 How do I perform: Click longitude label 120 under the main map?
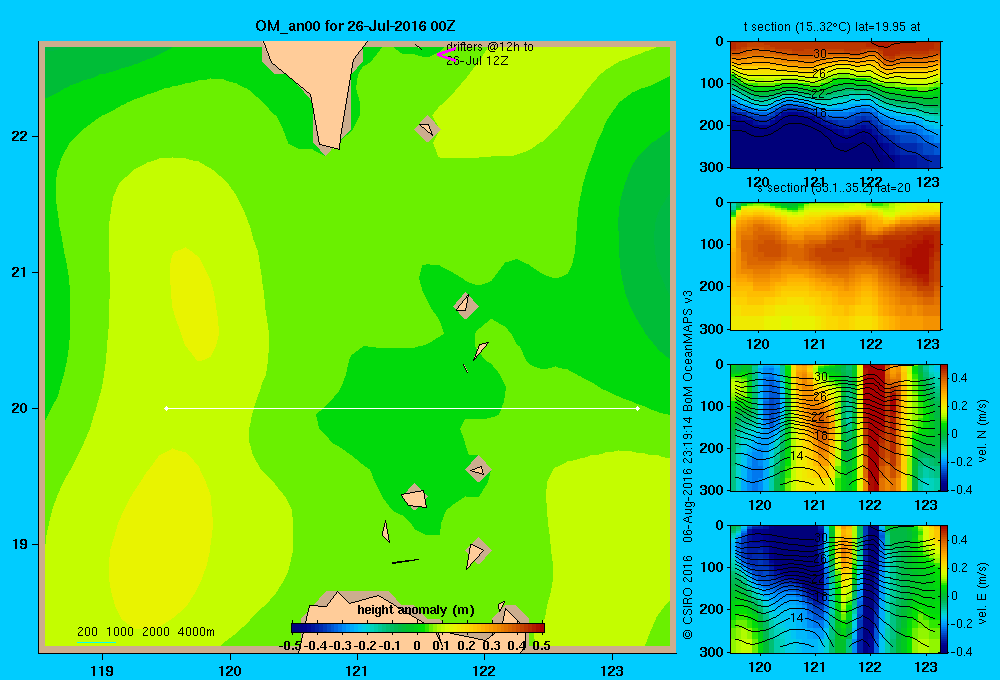click(230, 670)
